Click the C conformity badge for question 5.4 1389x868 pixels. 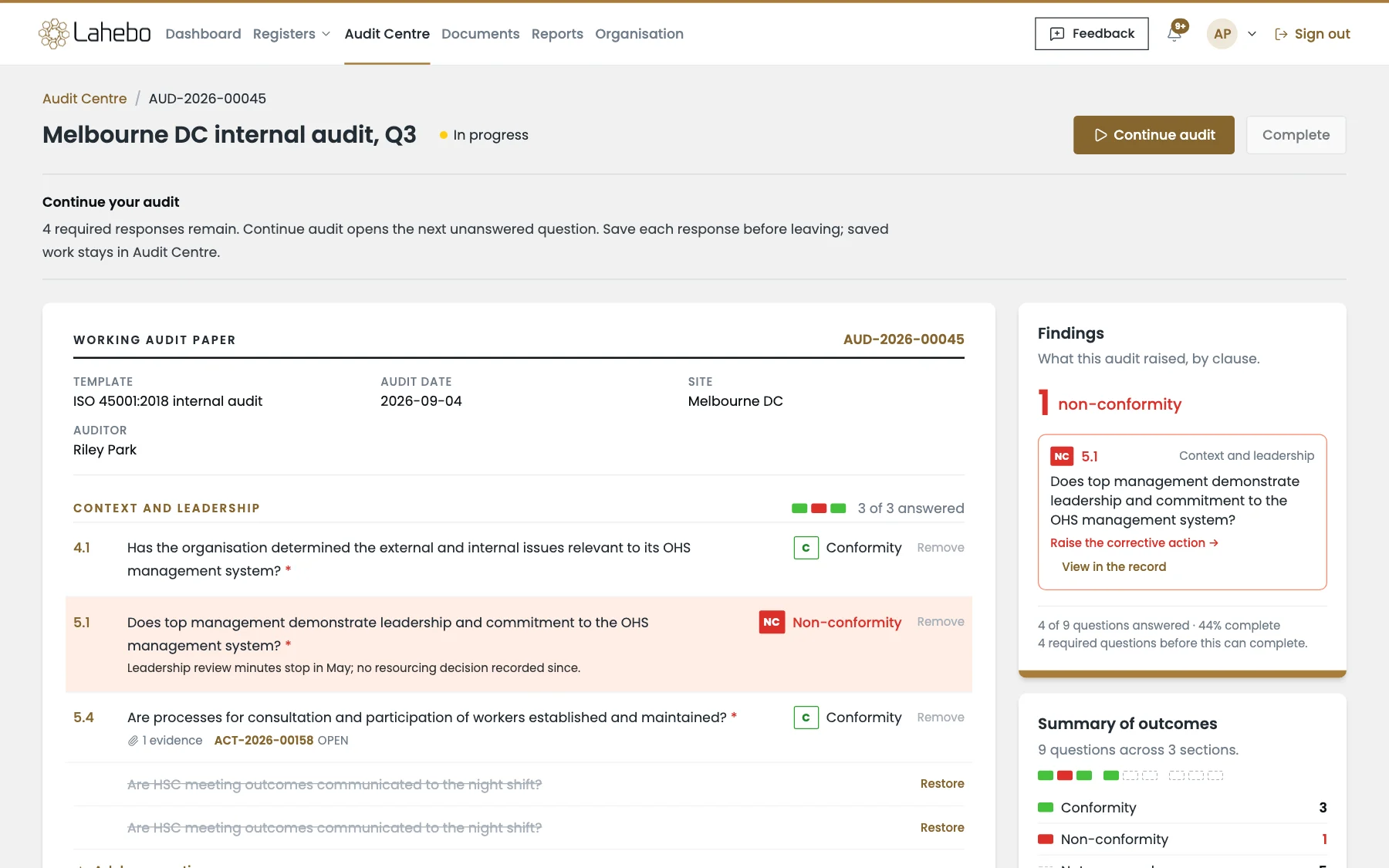point(806,718)
